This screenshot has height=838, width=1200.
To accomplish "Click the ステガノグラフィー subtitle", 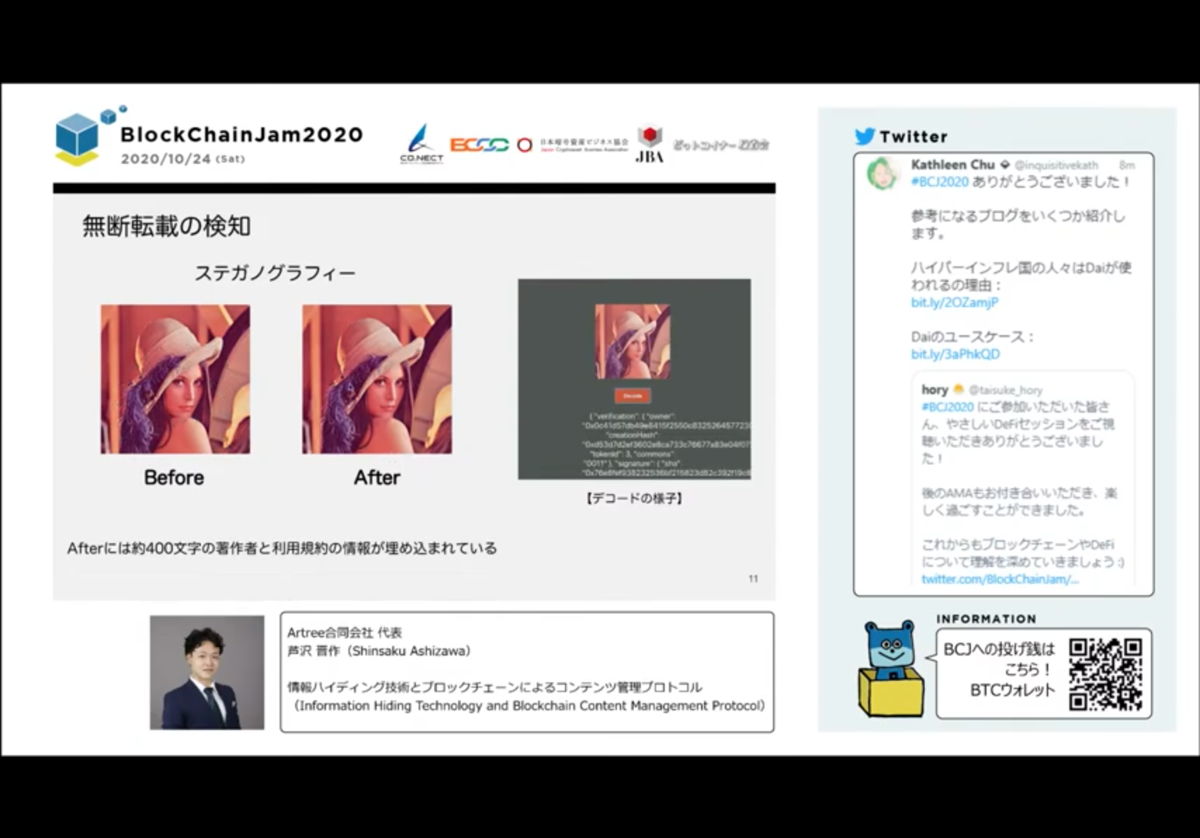I will pos(275,272).
